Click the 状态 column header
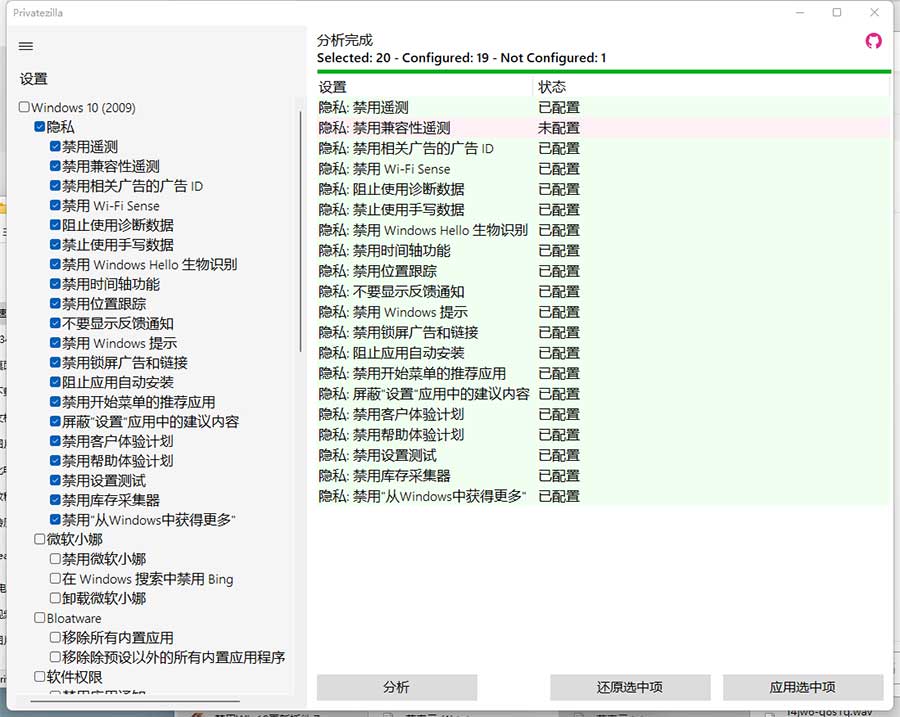The width and height of the screenshot is (900, 717). [711, 87]
